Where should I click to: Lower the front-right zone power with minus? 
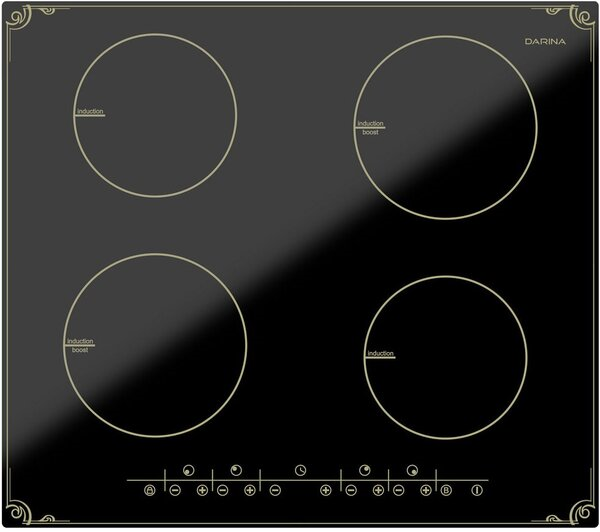click(399, 490)
